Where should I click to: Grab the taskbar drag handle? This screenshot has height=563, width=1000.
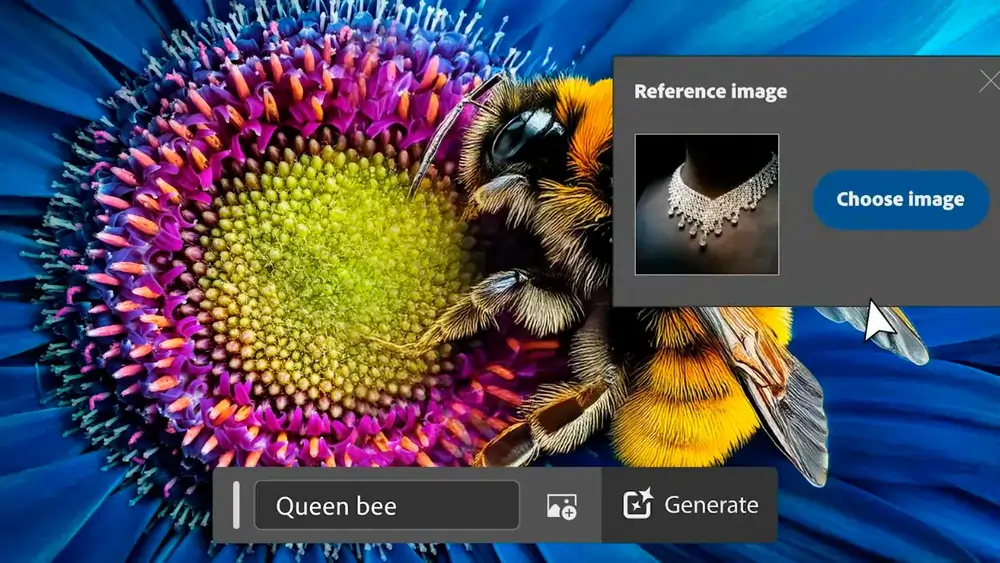click(236, 505)
